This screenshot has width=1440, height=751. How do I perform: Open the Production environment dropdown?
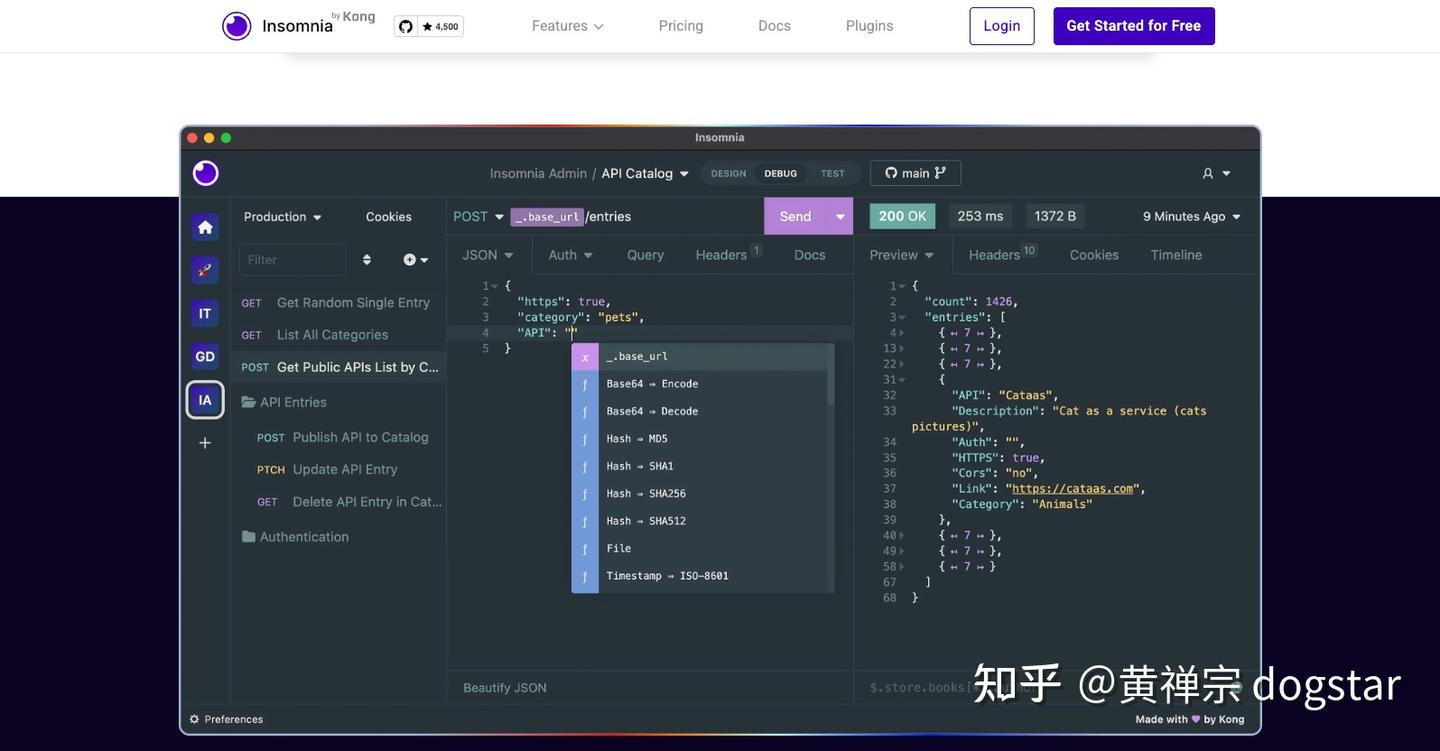tap(283, 217)
